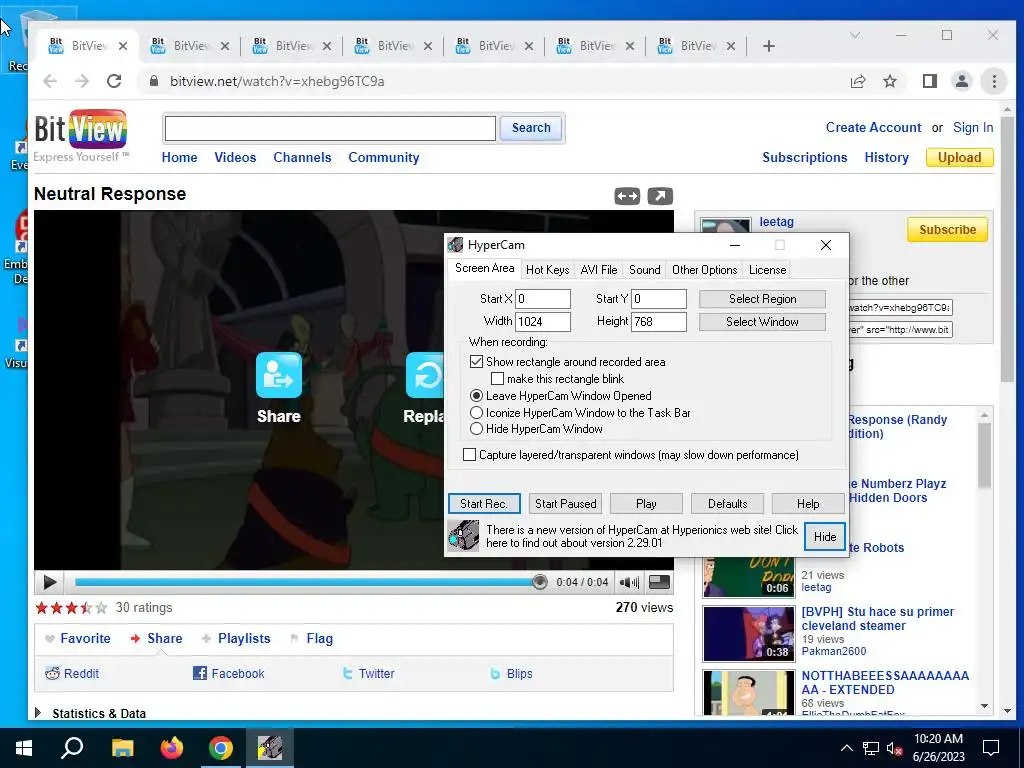The image size is (1024, 768).
Task: Pop out the video player icon
Action: click(660, 196)
